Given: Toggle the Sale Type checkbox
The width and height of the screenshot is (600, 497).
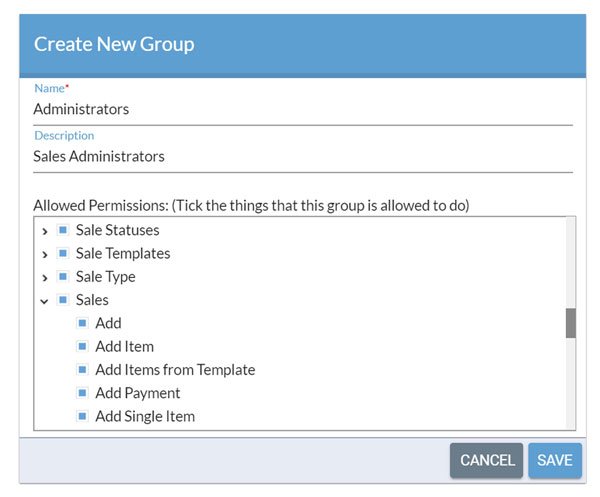Looking at the screenshot, I should tap(63, 276).
